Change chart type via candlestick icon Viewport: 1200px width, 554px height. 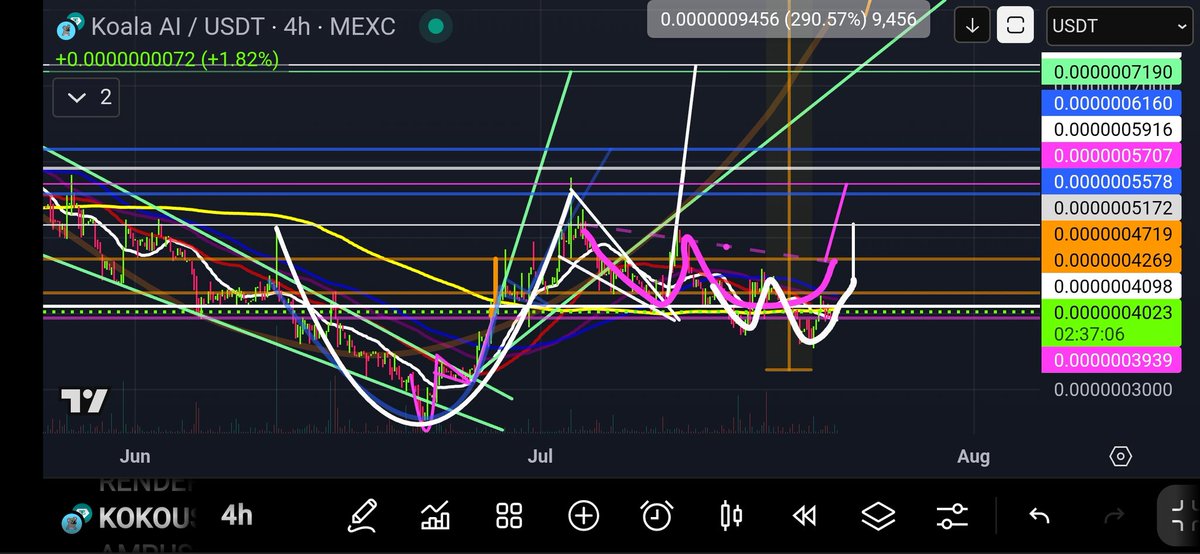click(731, 516)
